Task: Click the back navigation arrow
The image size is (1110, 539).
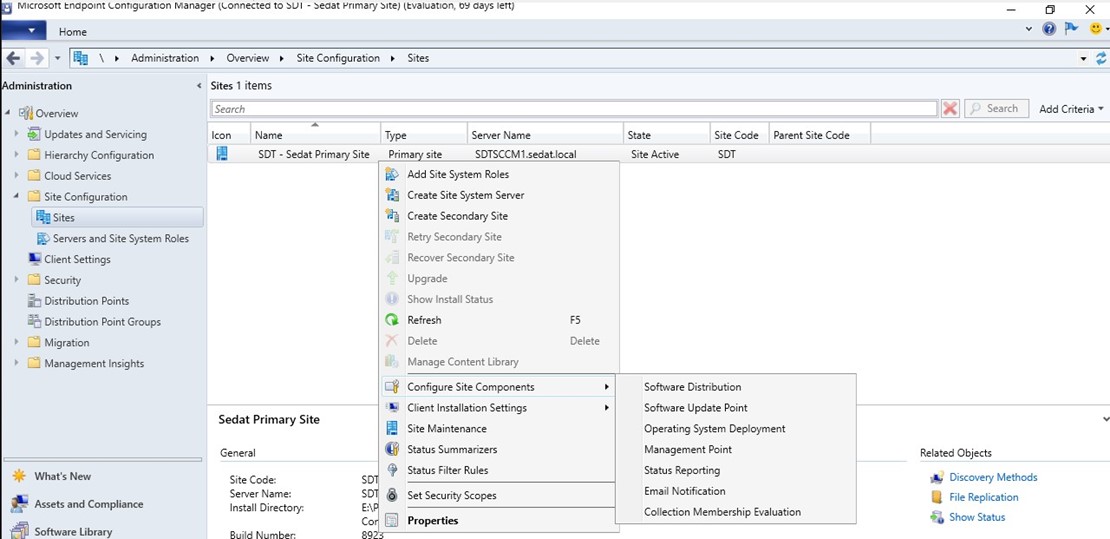Action: click(14, 58)
